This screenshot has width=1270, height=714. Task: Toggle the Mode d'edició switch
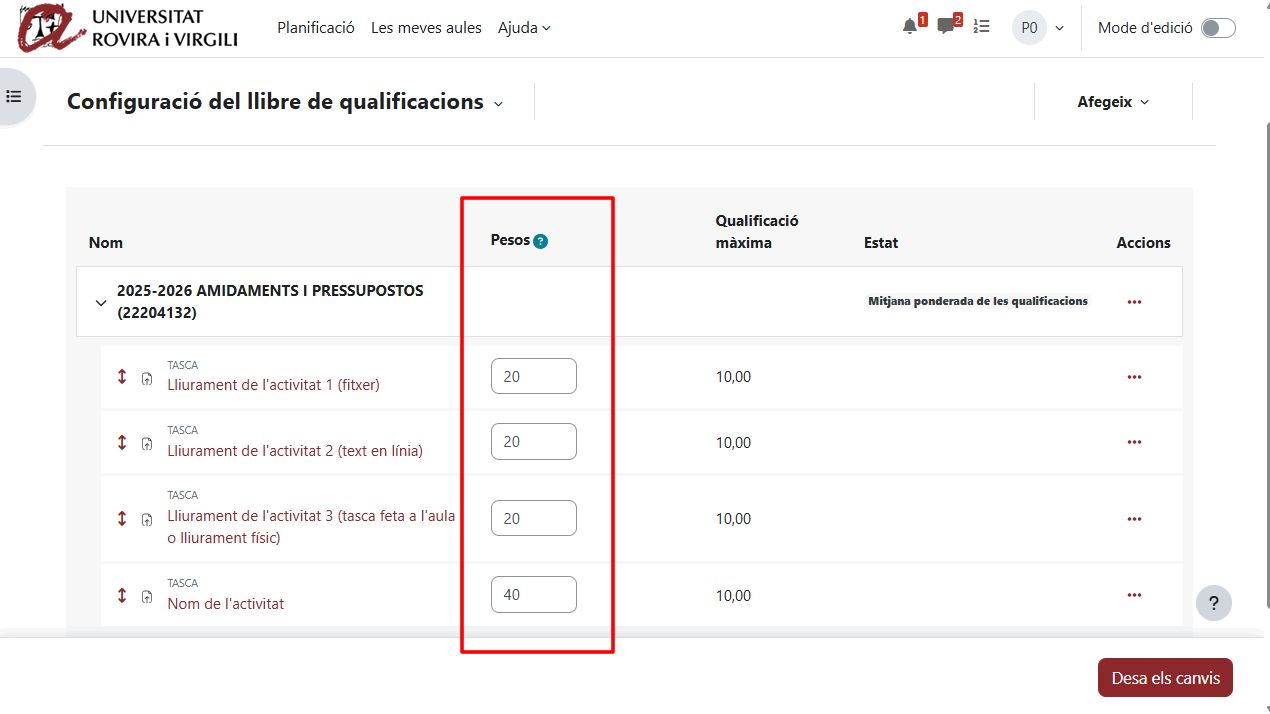(x=1217, y=28)
